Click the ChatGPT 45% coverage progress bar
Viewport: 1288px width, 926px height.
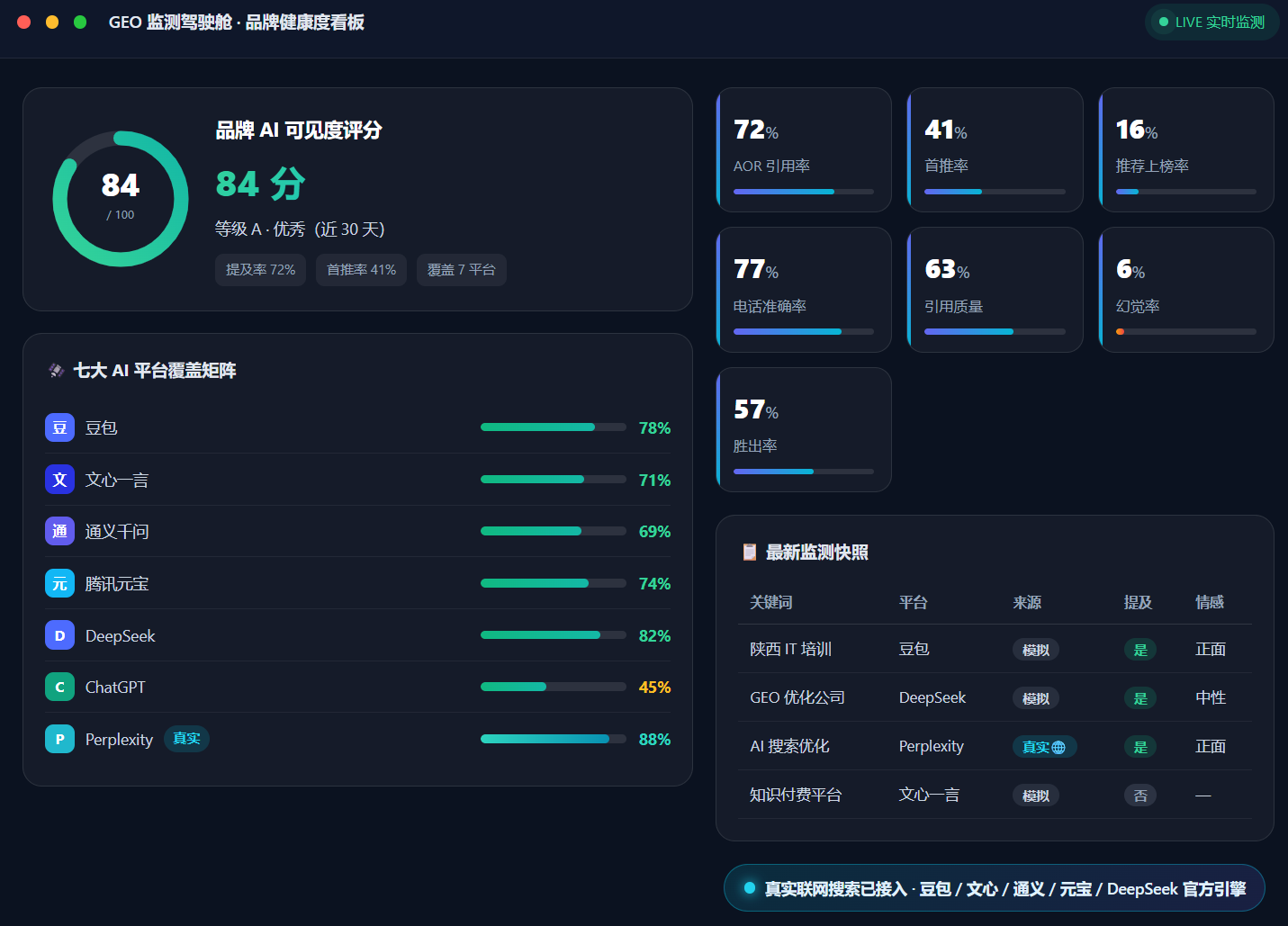pyautogui.click(x=554, y=687)
